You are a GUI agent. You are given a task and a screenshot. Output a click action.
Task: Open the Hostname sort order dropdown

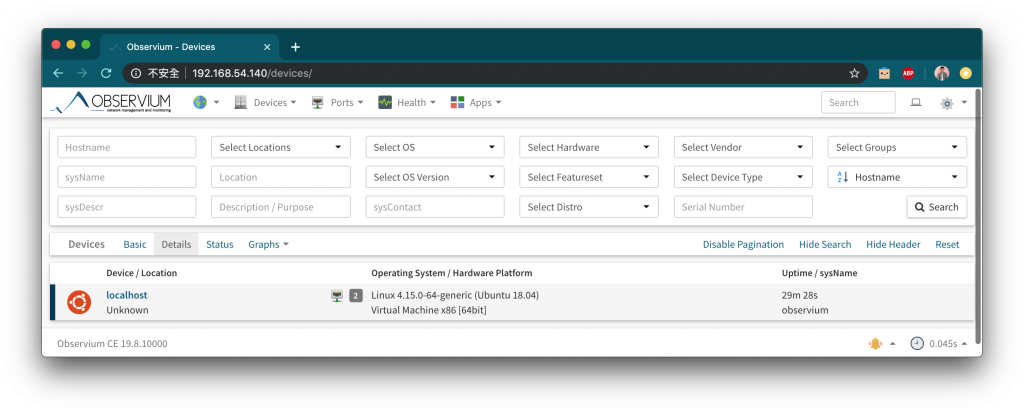897,177
